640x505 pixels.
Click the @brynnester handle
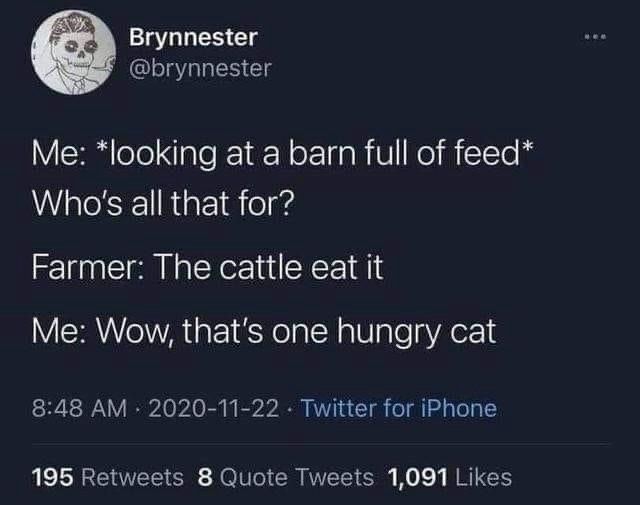click(x=200, y=67)
